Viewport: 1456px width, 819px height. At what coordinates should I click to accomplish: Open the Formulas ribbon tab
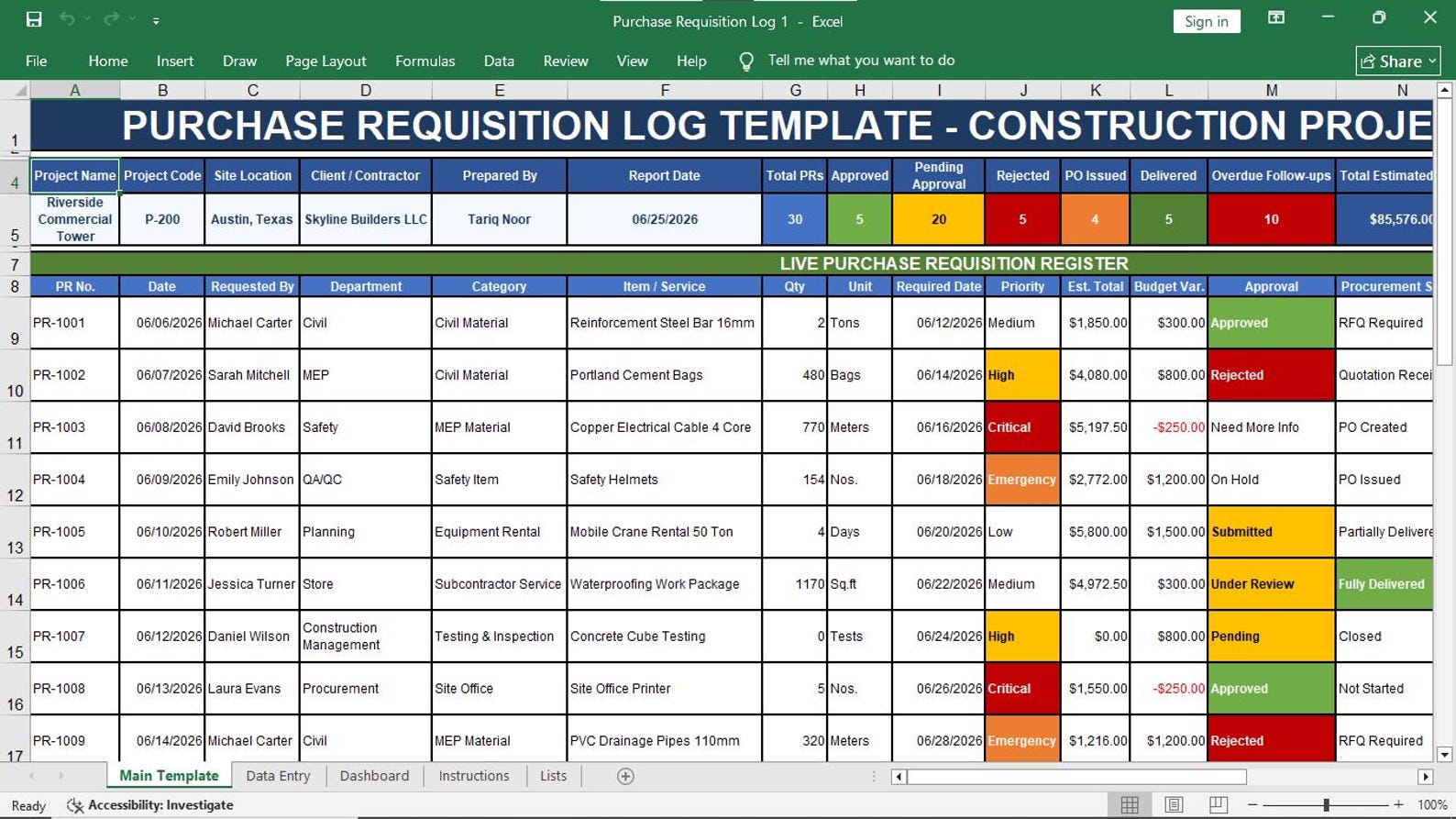click(x=425, y=61)
